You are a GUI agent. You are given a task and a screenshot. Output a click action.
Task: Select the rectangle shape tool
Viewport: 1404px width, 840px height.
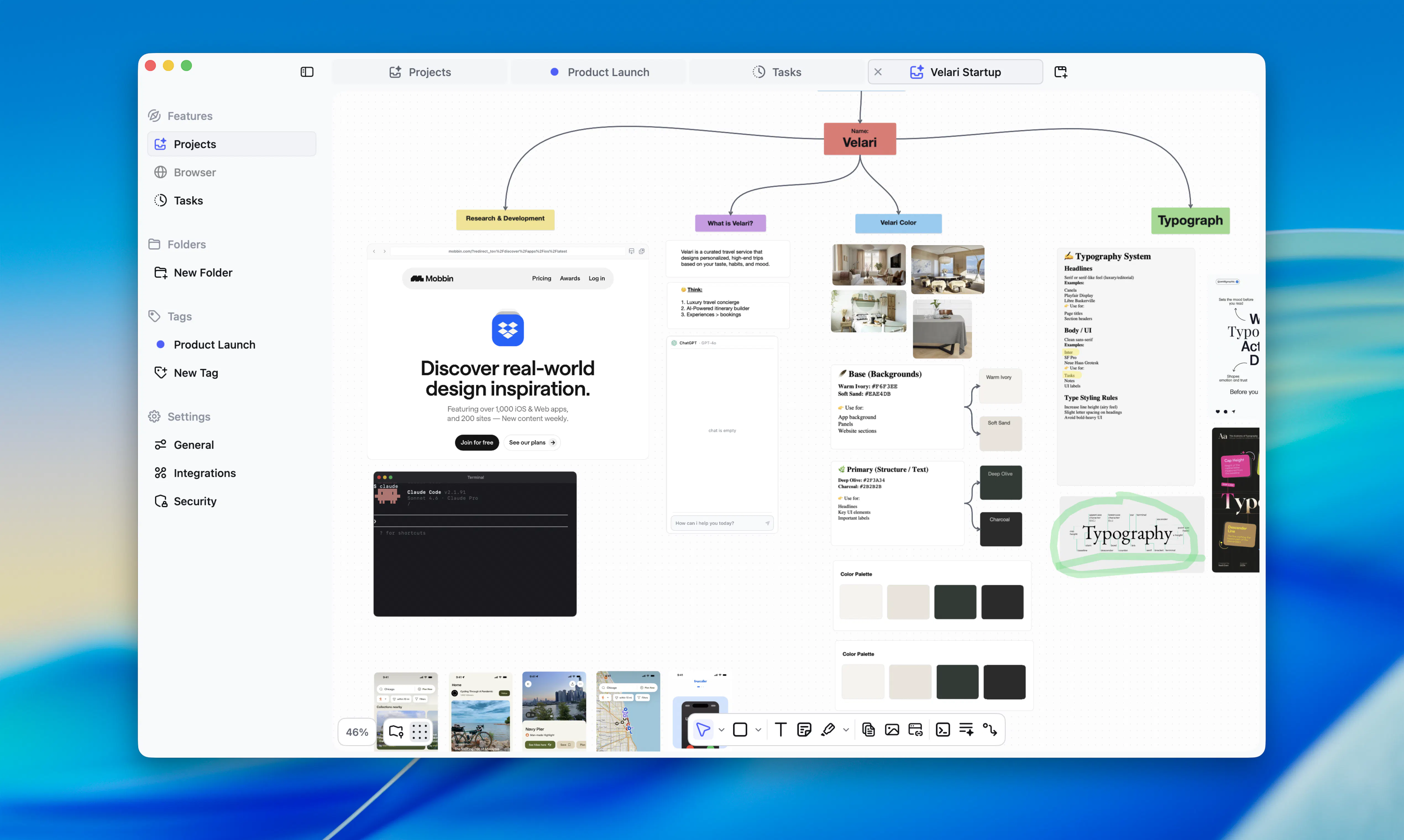(x=740, y=730)
